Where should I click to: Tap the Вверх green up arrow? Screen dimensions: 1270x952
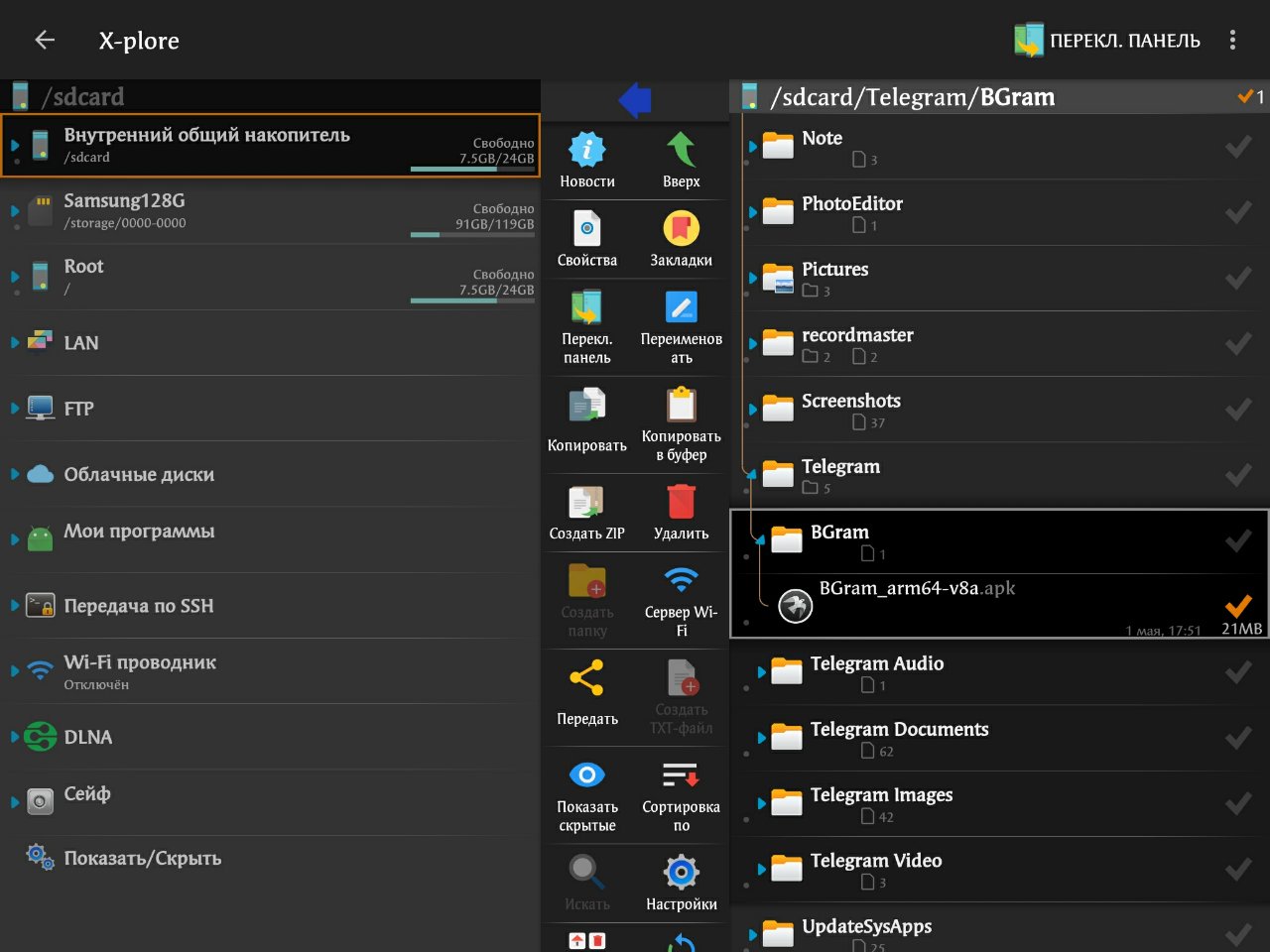(682, 150)
